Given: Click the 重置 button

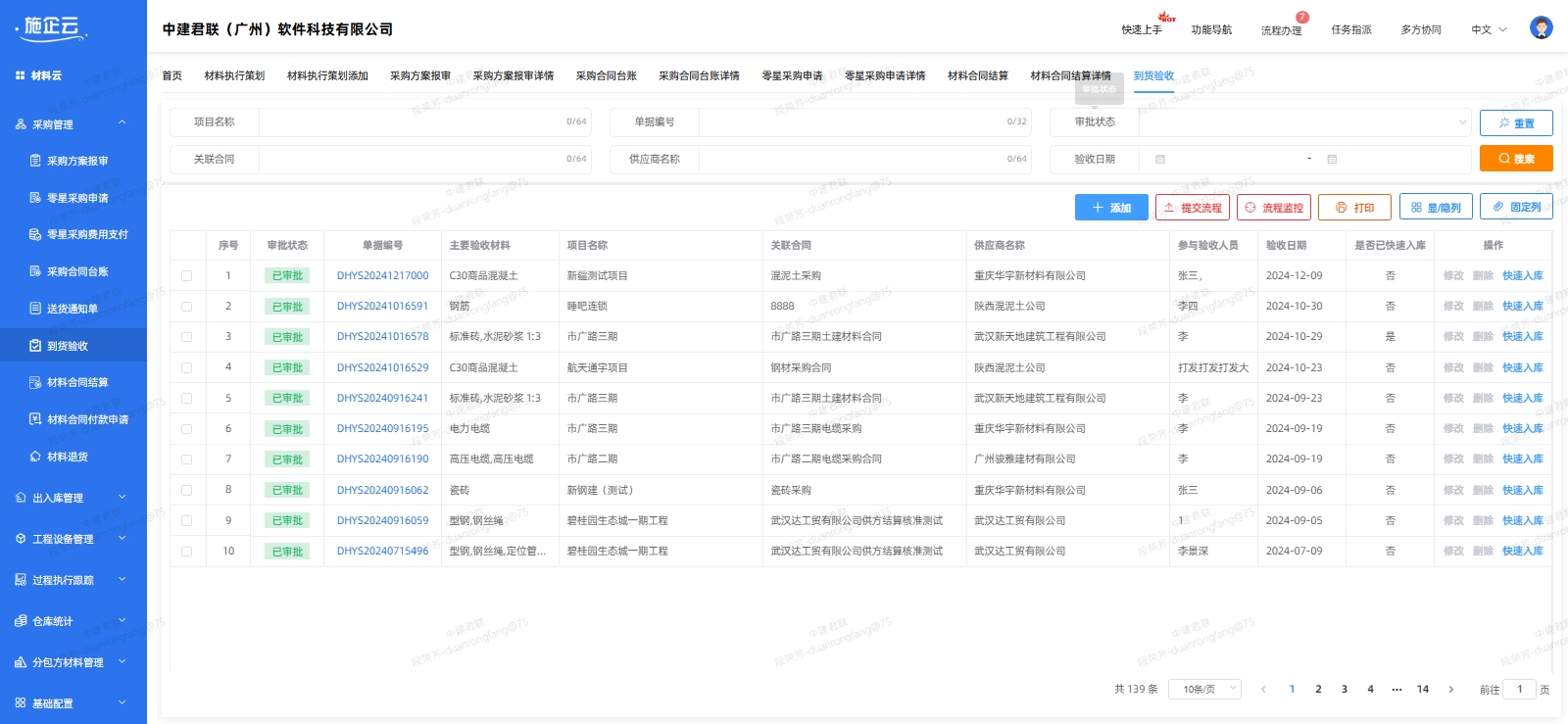Looking at the screenshot, I should click(1516, 123).
